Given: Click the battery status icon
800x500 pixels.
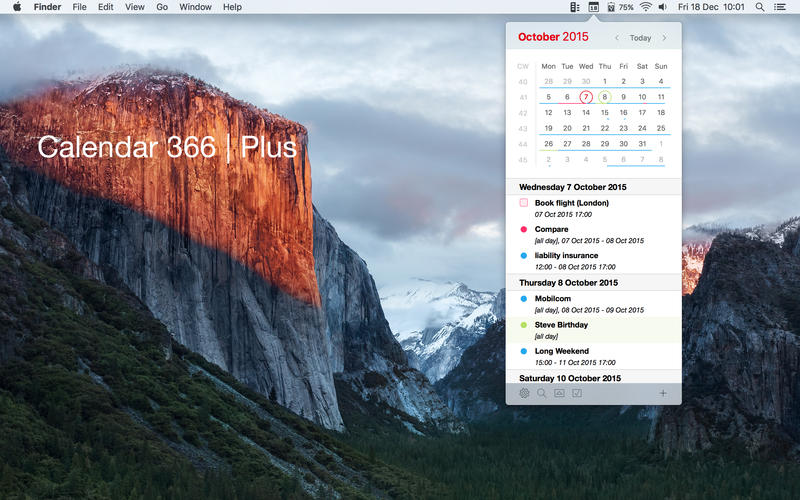Looking at the screenshot, I should 611,7.
